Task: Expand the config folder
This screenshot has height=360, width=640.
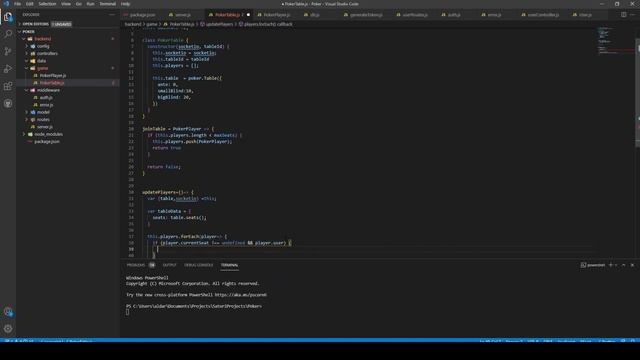Action: pyautogui.click(x=43, y=46)
